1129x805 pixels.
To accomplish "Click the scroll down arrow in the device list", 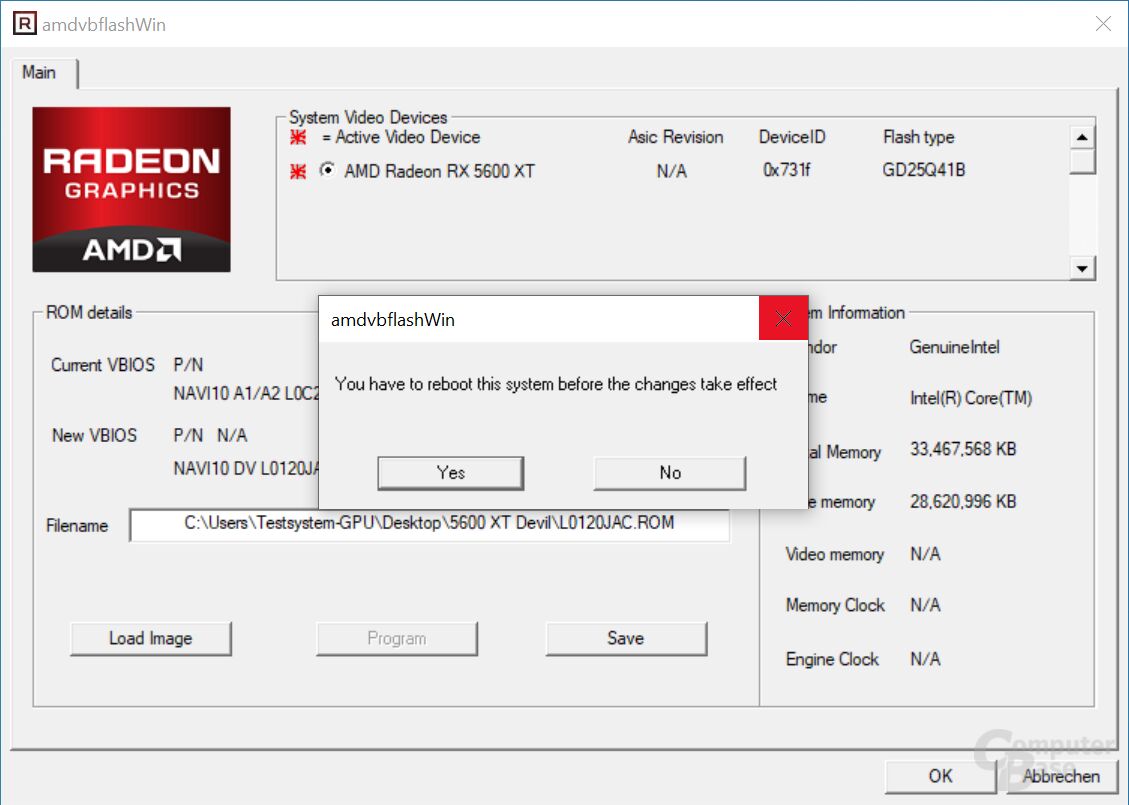I will tap(1082, 269).
